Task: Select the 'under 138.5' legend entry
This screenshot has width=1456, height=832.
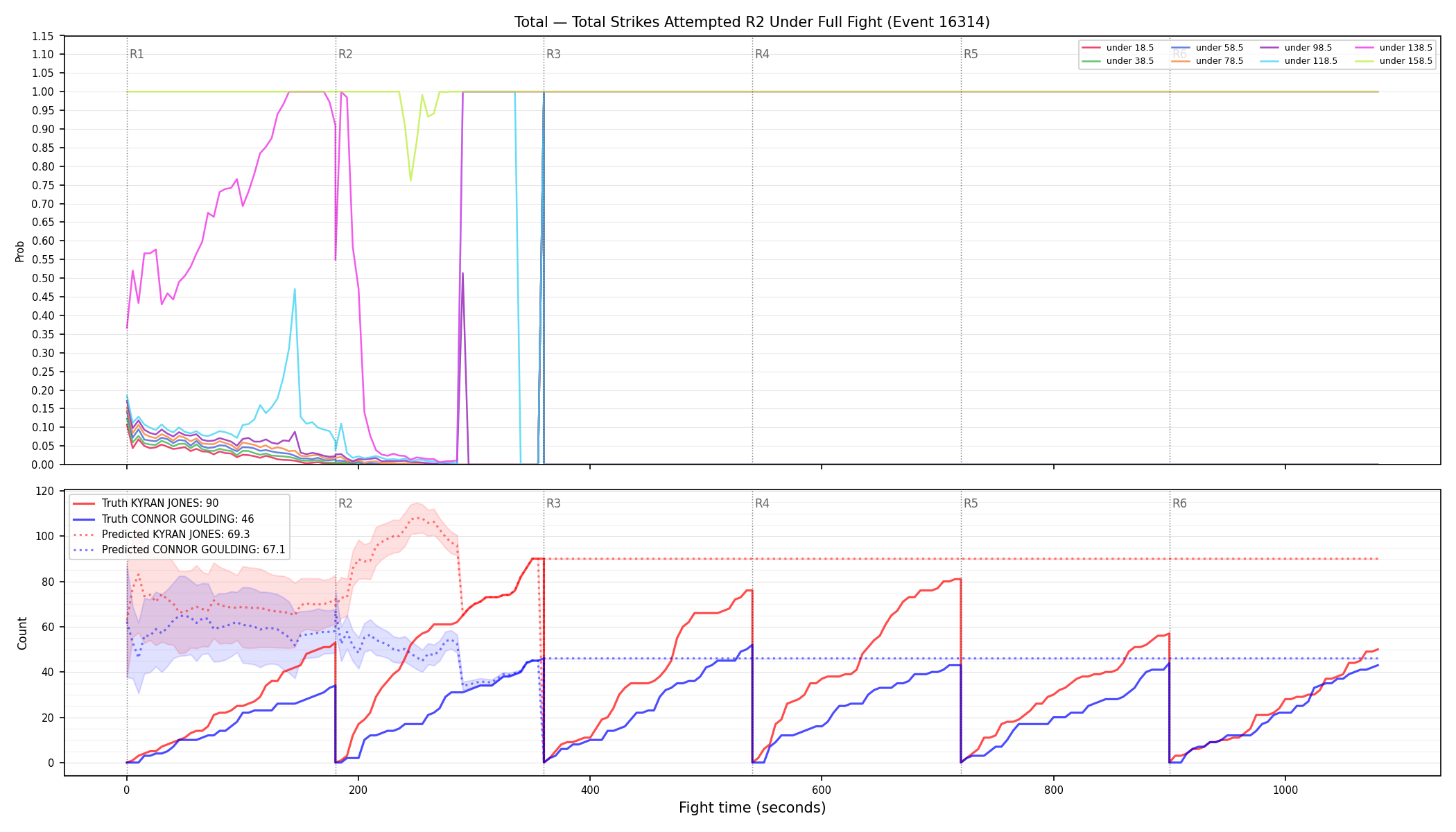Action: 1394,48
